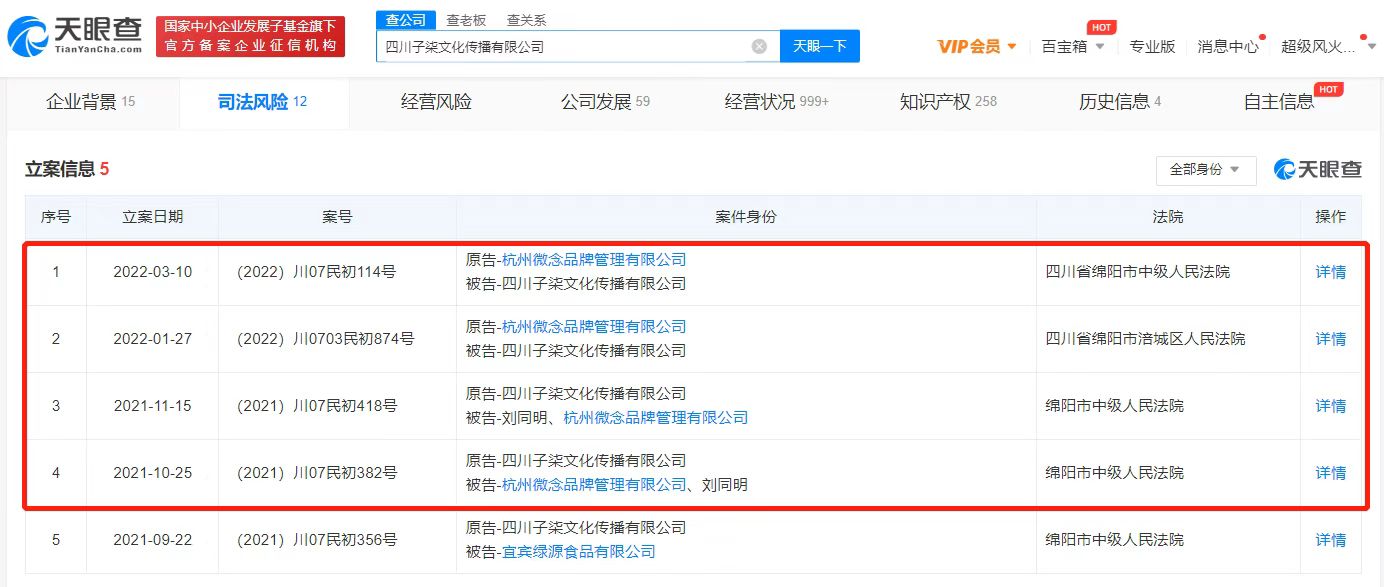Switch to the 查公司 search tab
This screenshot has width=1384, height=587.
pyautogui.click(x=406, y=20)
